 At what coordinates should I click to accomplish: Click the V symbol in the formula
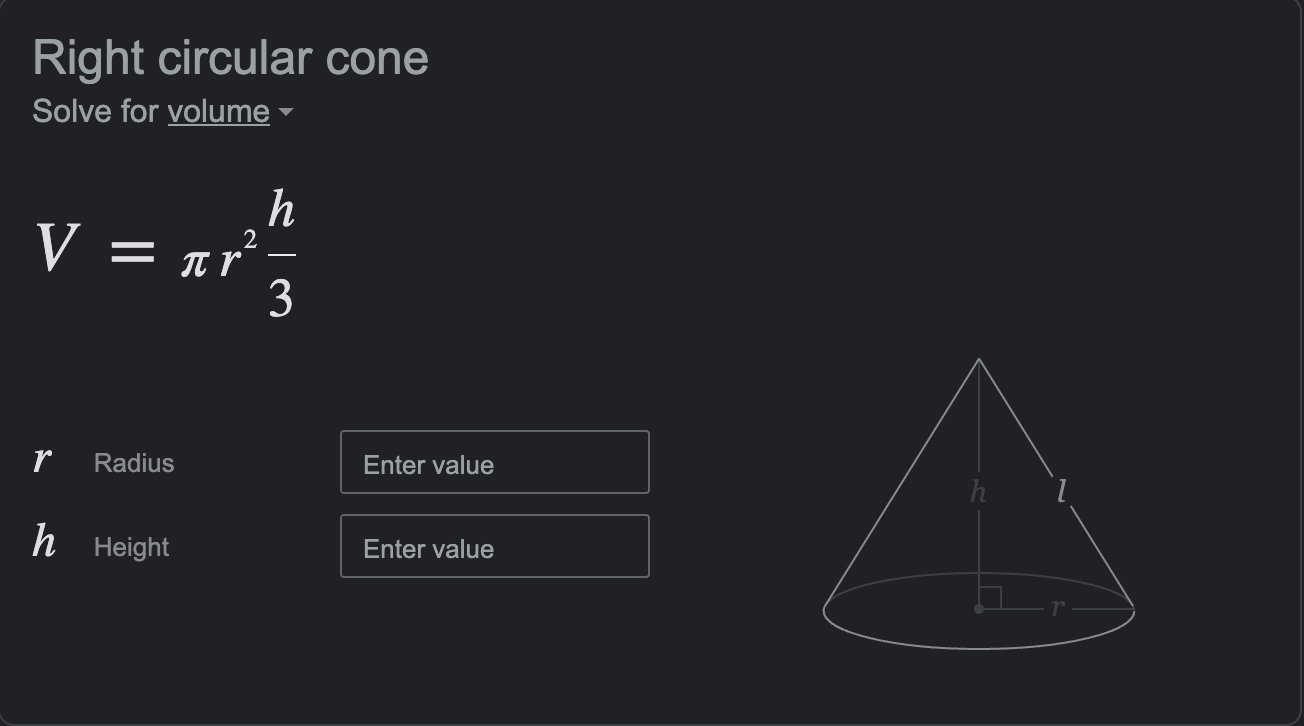click(x=57, y=247)
